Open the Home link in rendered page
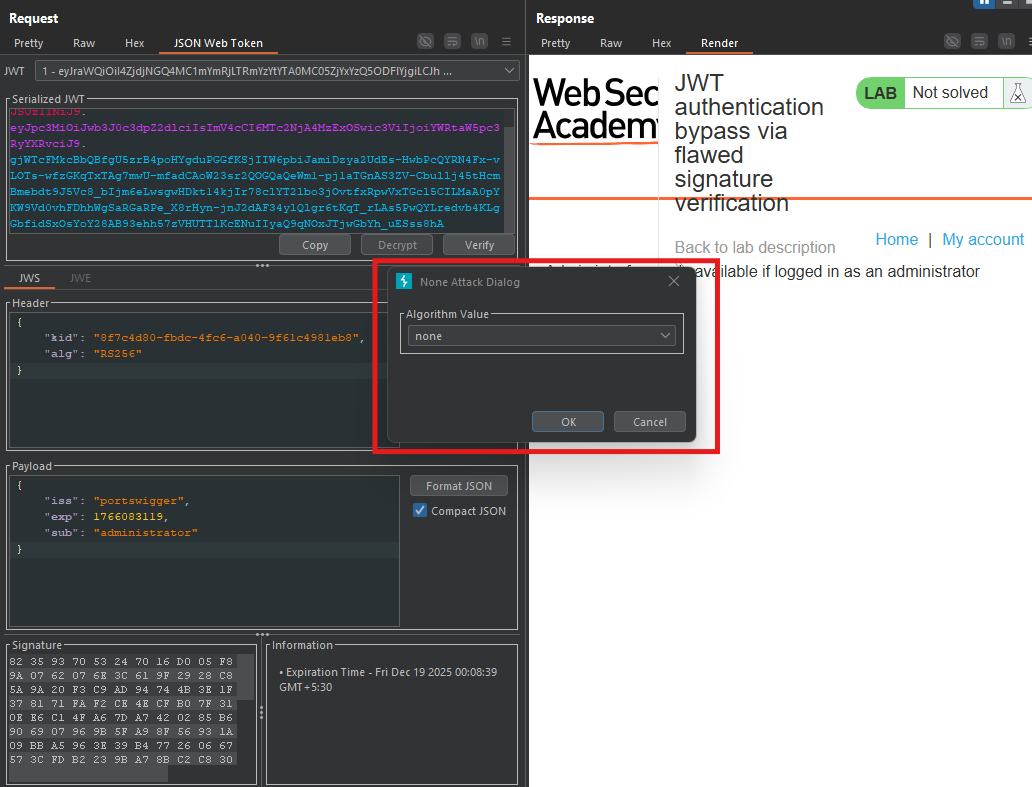Image resolution: width=1032 pixels, height=787 pixels. [896, 240]
